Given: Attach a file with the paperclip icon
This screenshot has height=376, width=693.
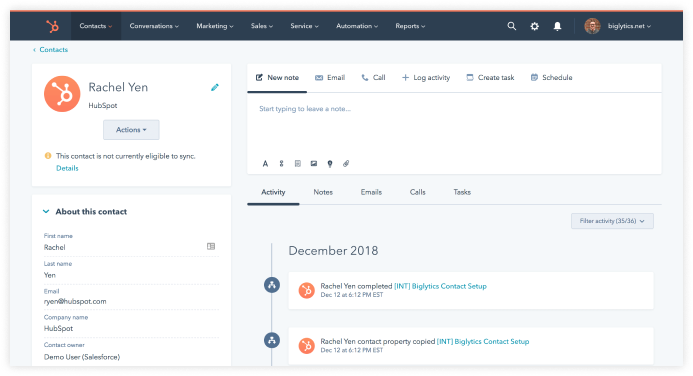Looking at the screenshot, I should point(346,164).
